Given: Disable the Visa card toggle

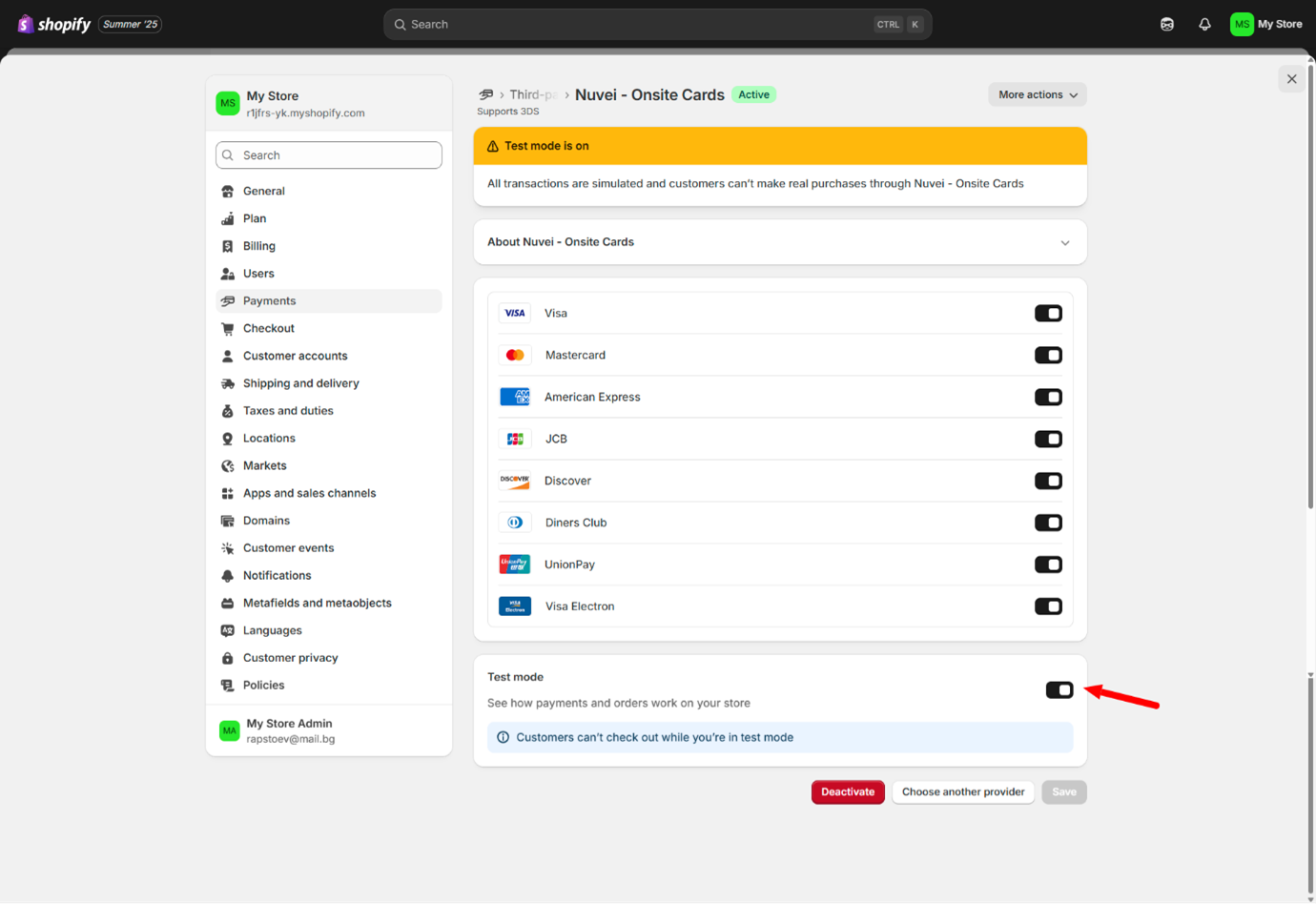Looking at the screenshot, I should tap(1048, 313).
